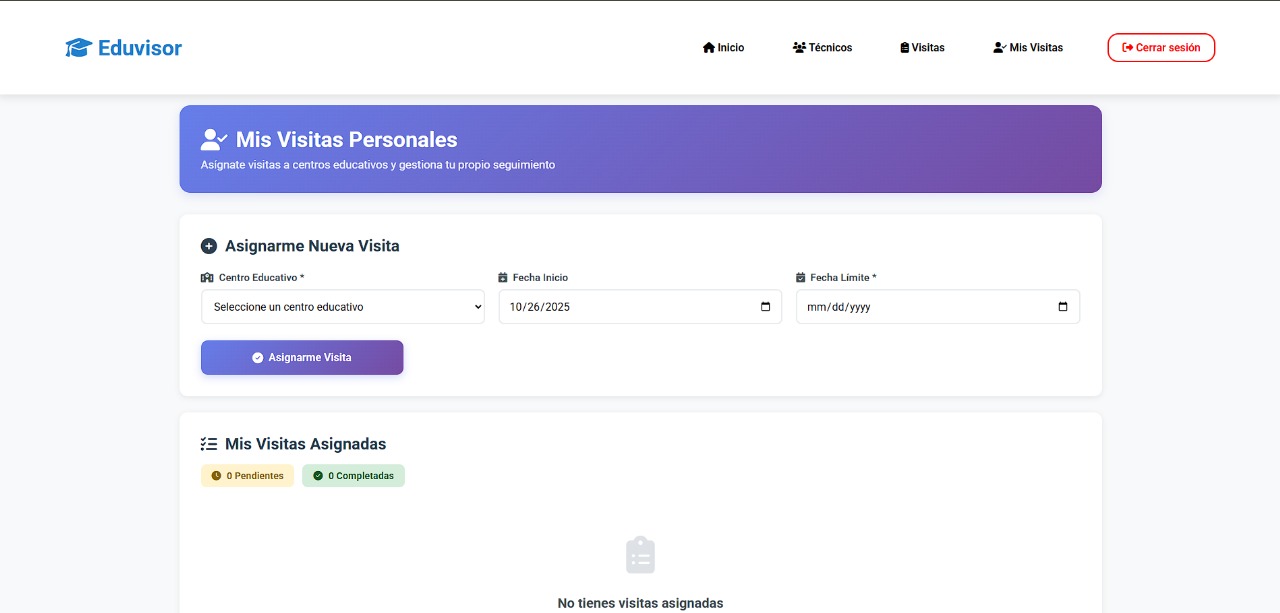Screen dimensions: 1280x613
Task: Open the calendar picker in Fecha Límite
Action: tap(1063, 307)
